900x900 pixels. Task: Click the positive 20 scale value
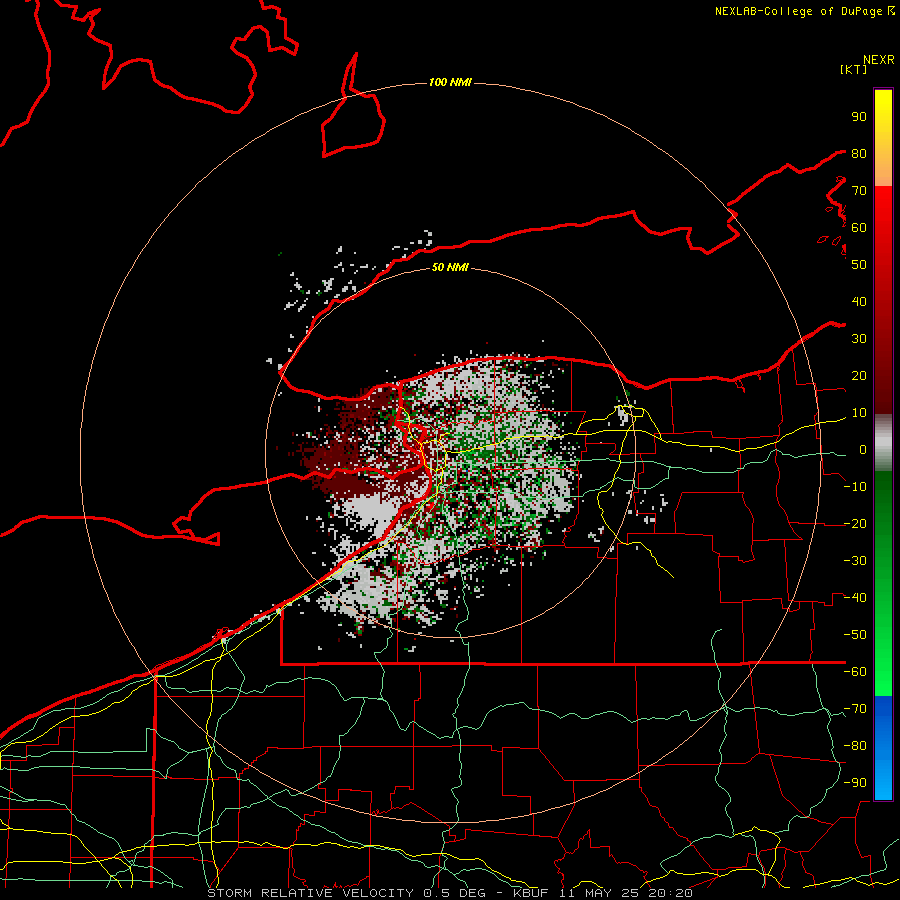pyautogui.click(x=859, y=375)
